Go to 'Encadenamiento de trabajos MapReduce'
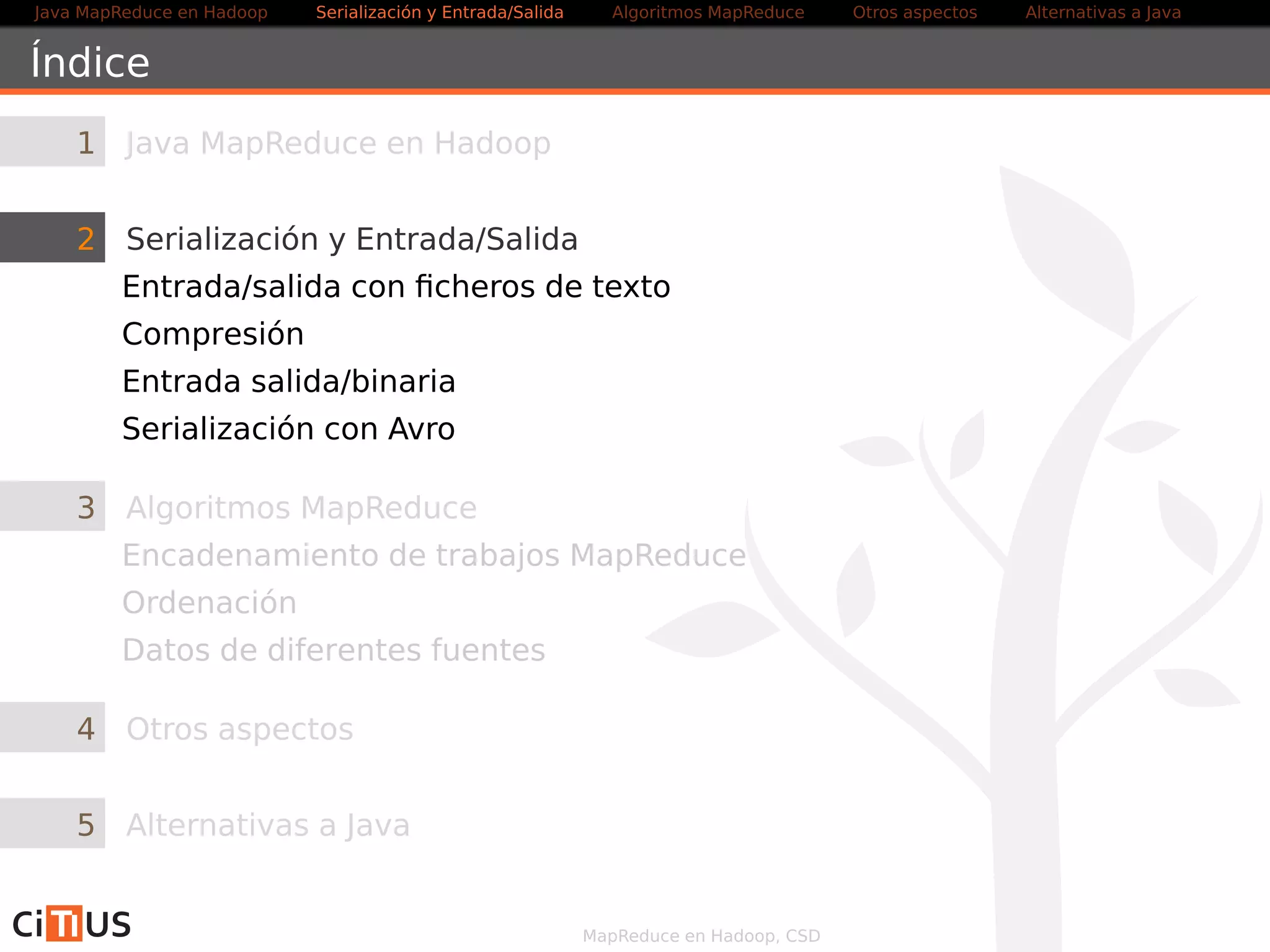The image size is (1270, 952). point(434,555)
